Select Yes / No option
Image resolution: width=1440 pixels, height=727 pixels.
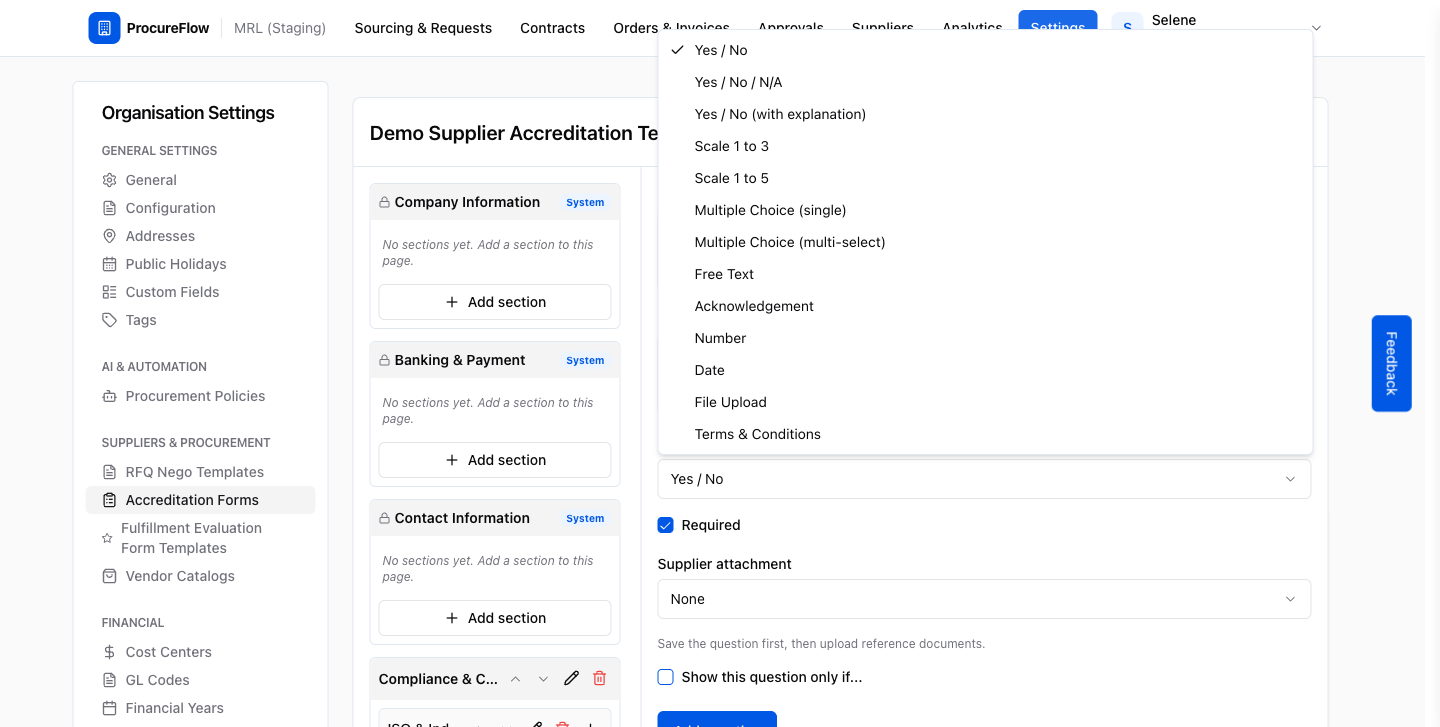pyautogui.click(x=985, y=50)
